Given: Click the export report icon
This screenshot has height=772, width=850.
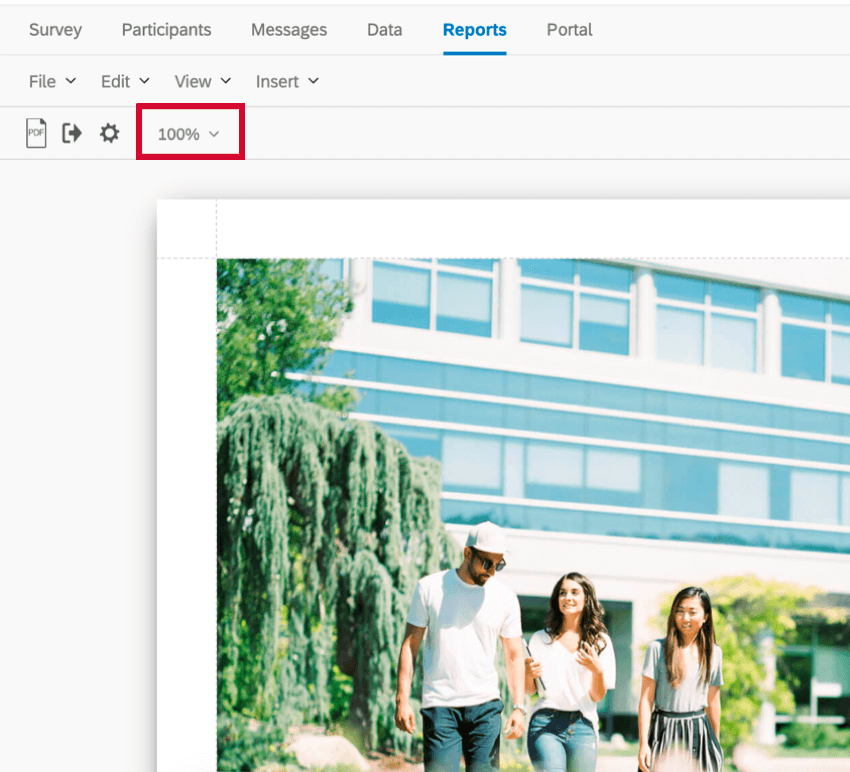Looking at the screenshot, I should point(71,132).
